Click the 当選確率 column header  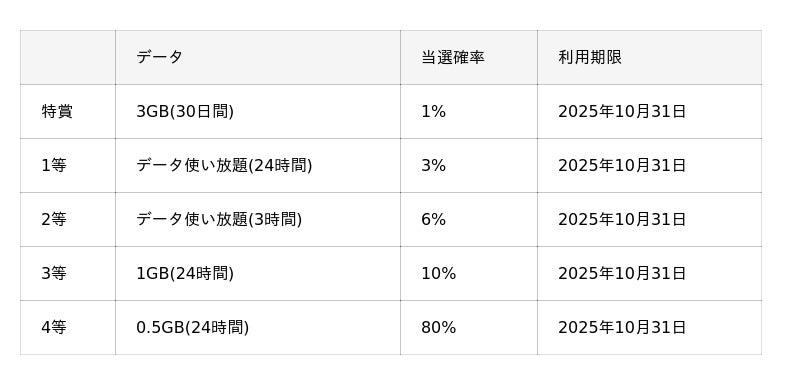tap(453, 57)
